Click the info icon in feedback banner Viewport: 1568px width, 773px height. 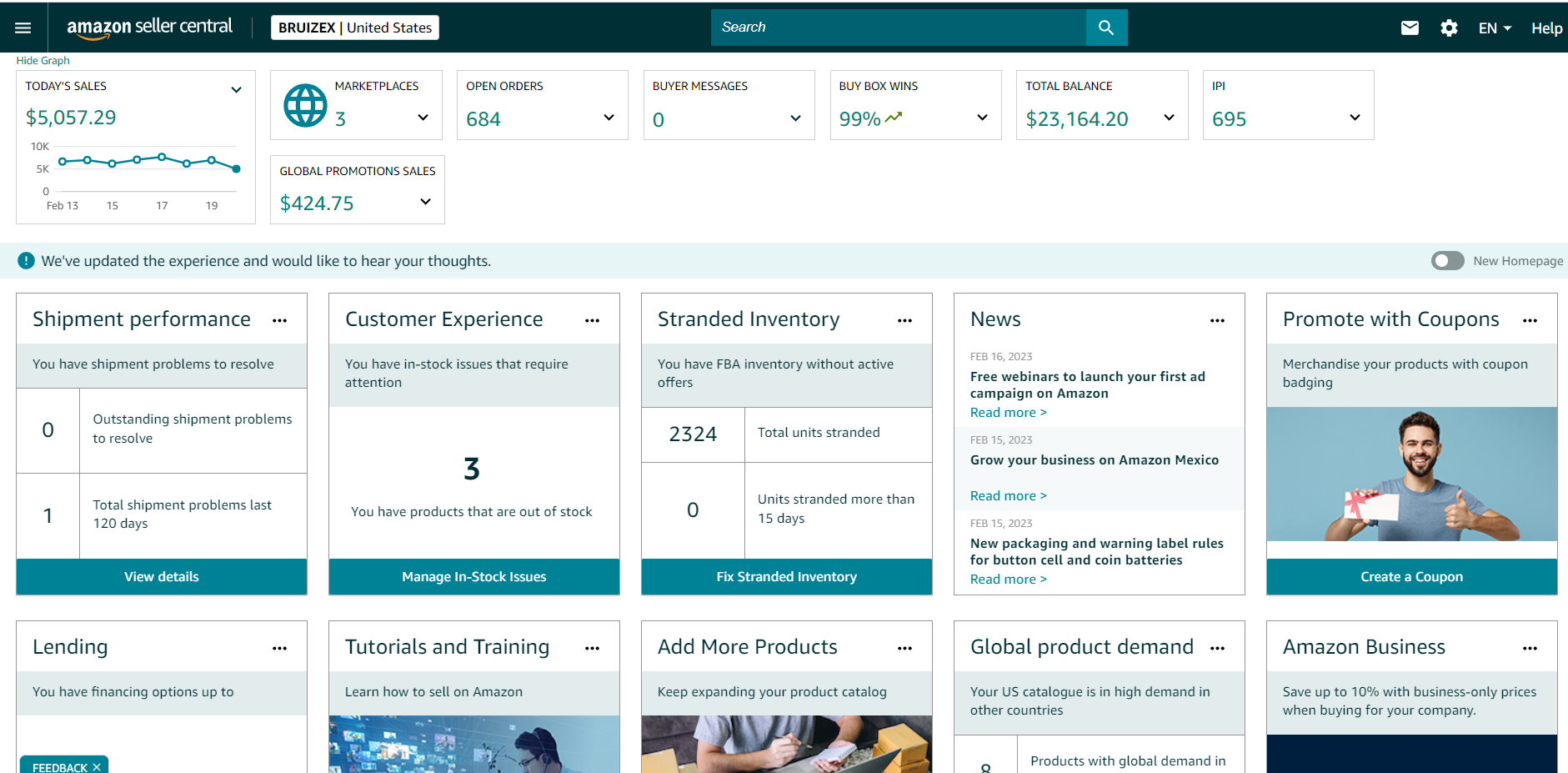coord(27,261)
